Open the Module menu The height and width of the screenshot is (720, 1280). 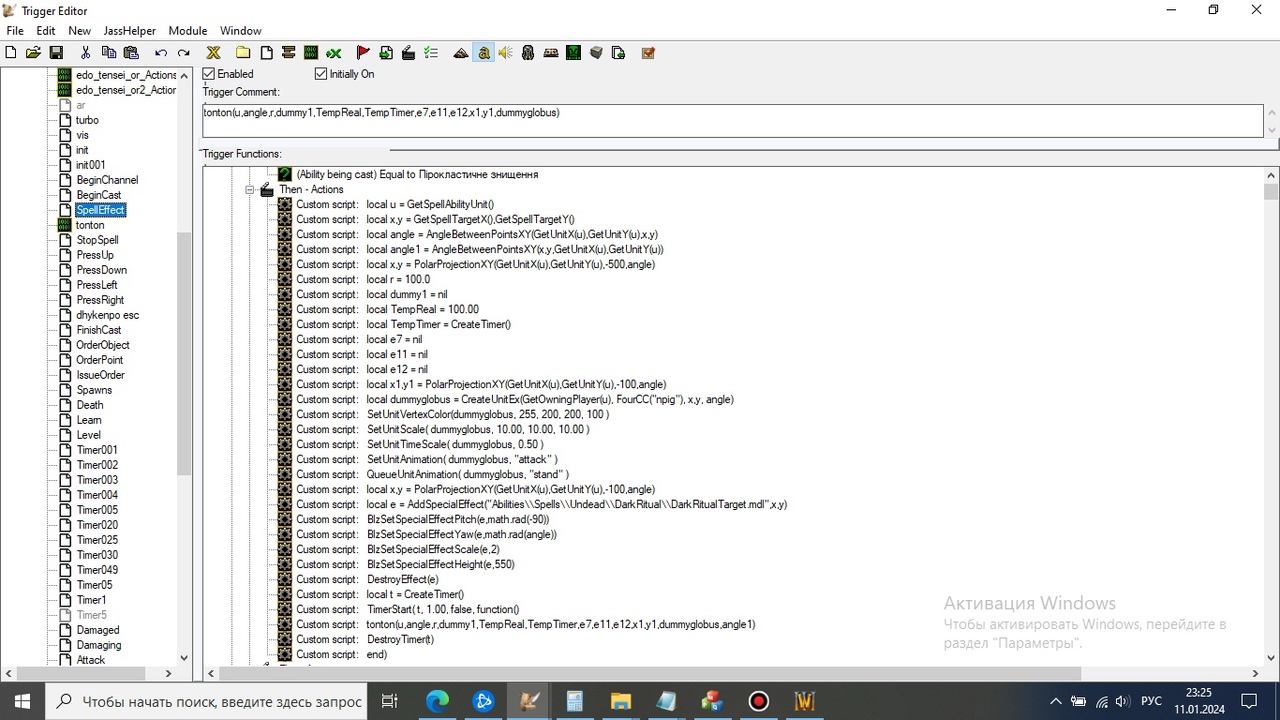click(188, 31)
